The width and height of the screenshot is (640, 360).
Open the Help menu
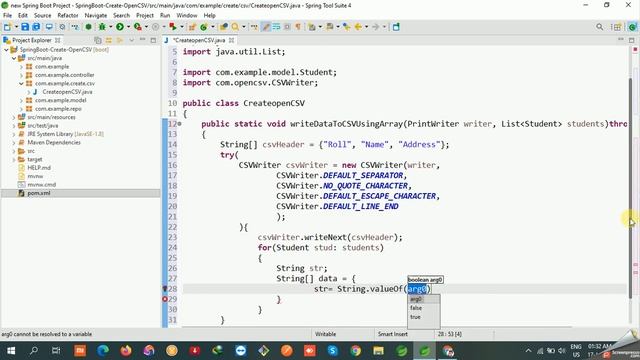tap(209, 15)
